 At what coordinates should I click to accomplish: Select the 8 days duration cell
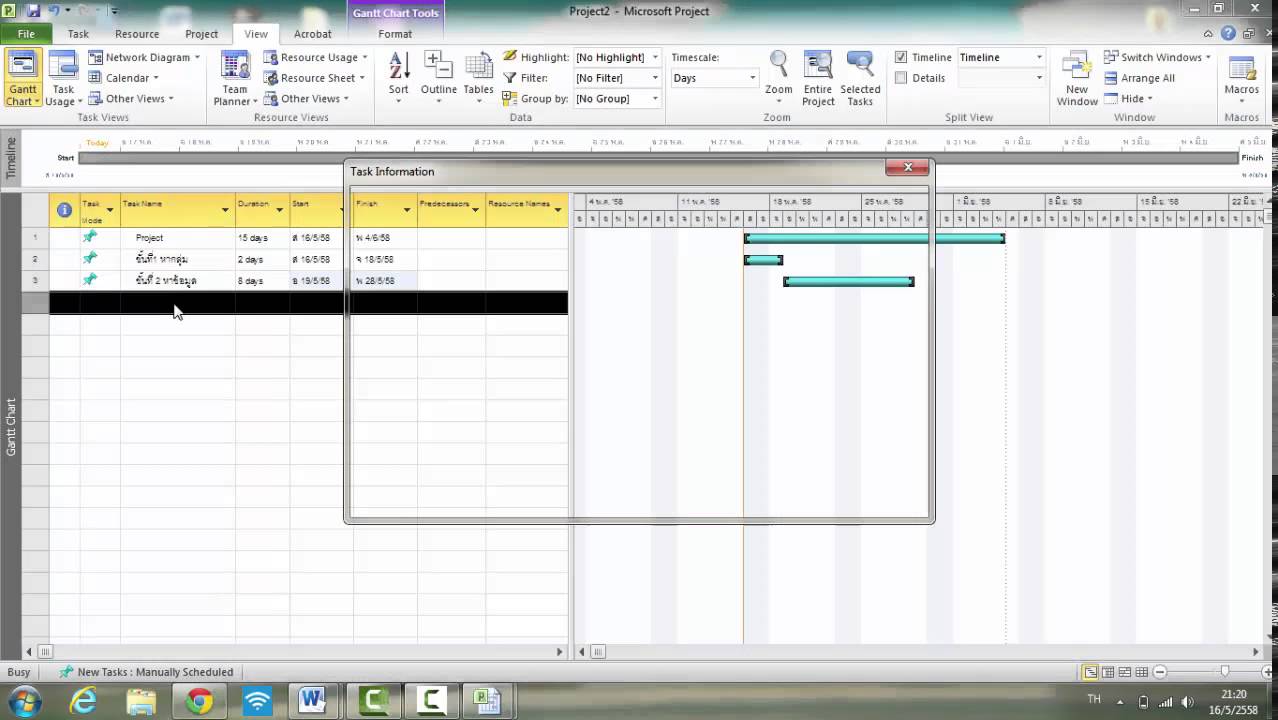click(x=262, y=281)
